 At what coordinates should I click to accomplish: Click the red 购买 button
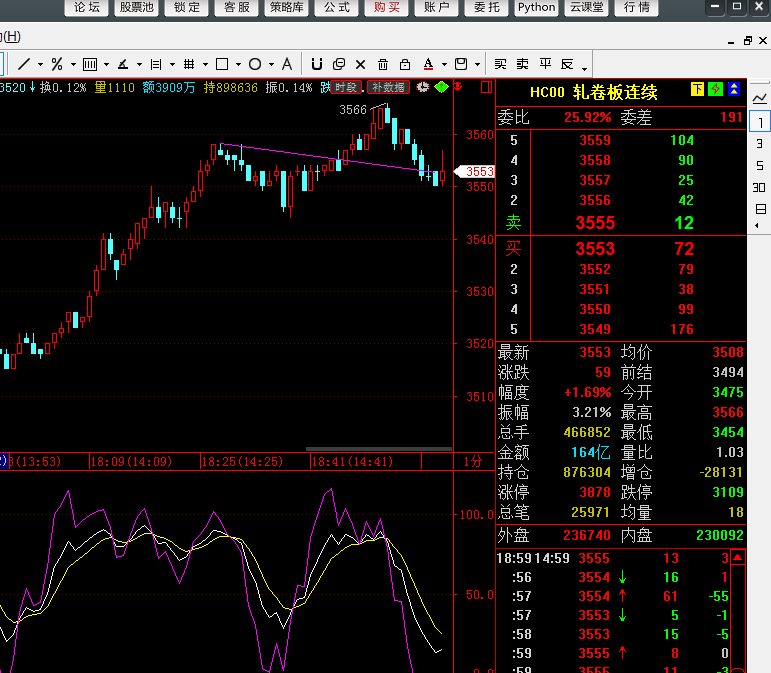point(387,8)
